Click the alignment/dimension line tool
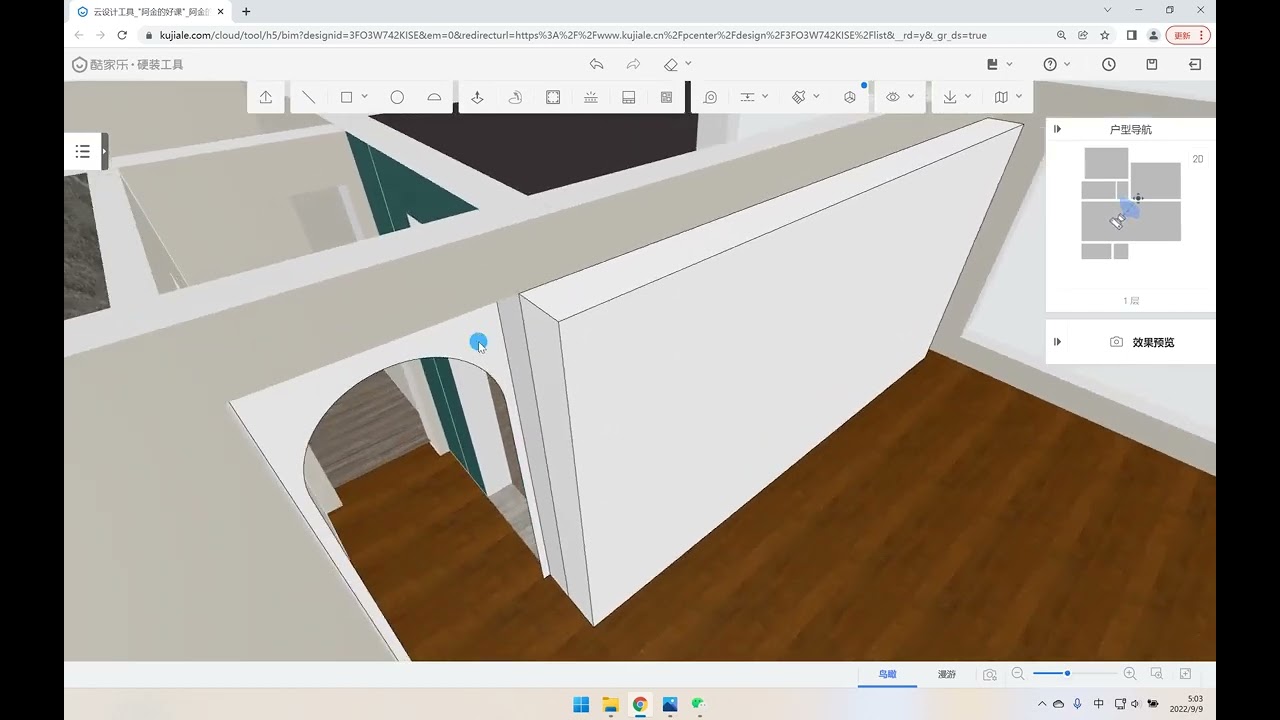Image resolution: width=1280 pixels, height=720 pixels. [x=747, y=97]
